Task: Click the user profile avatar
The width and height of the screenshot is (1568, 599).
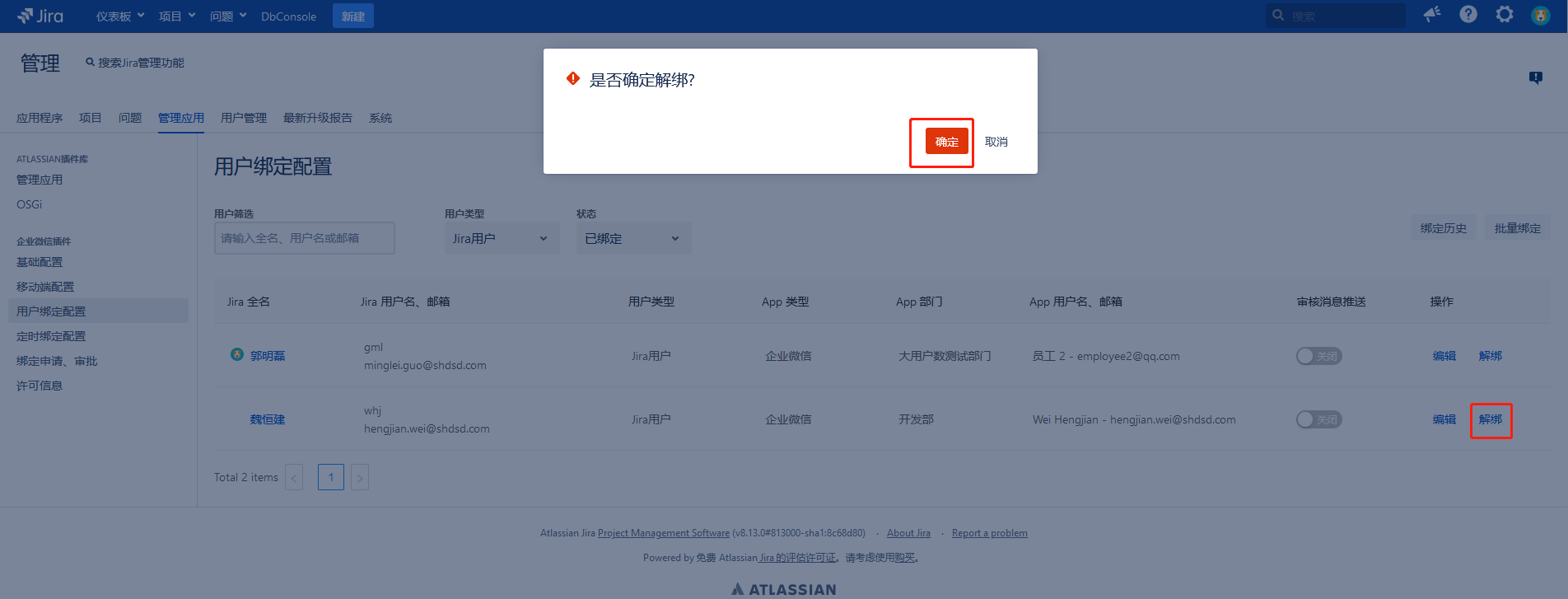Action: (x=1540, y=15)
